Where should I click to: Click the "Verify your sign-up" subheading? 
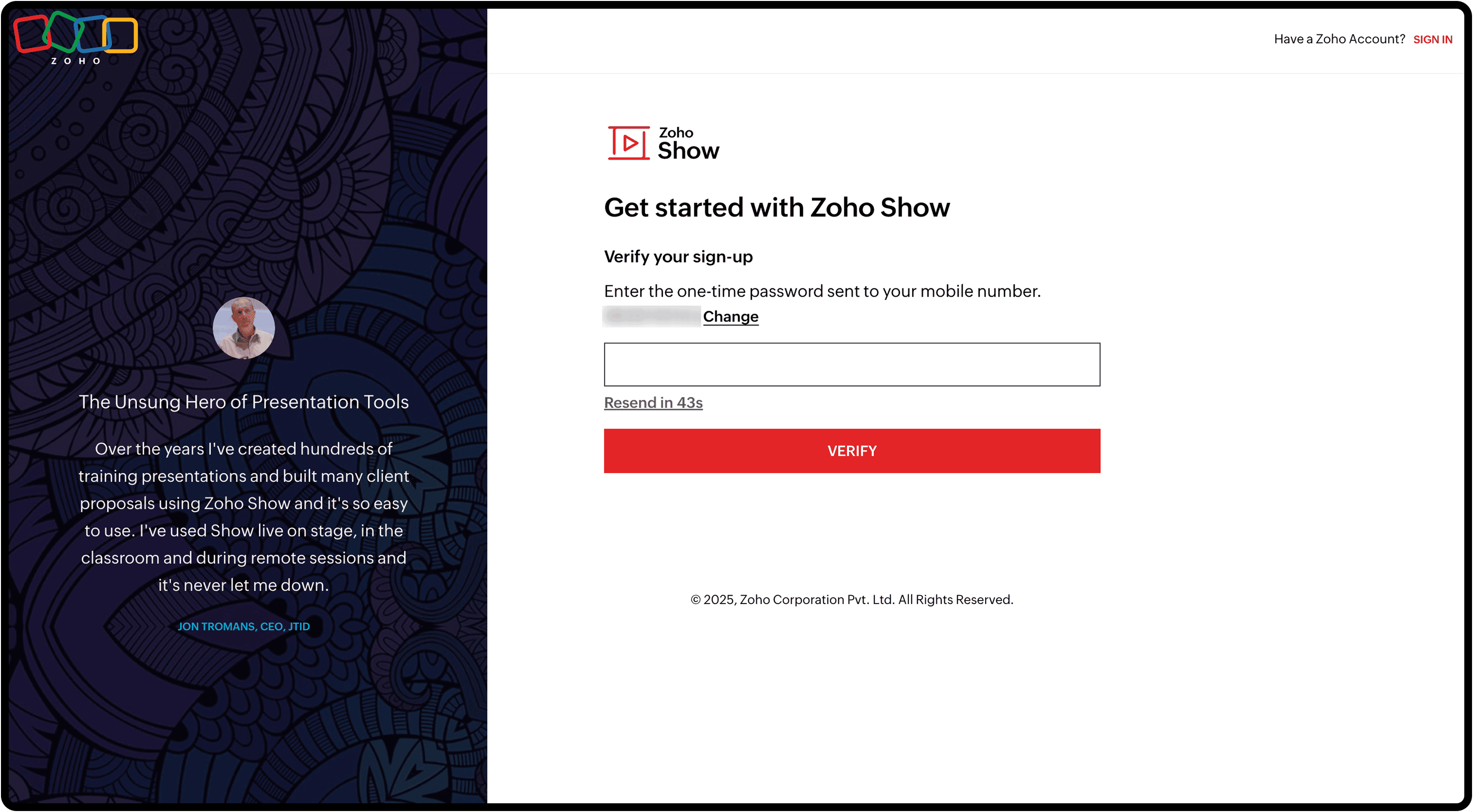pyautogui.click(x=678, y=257)
